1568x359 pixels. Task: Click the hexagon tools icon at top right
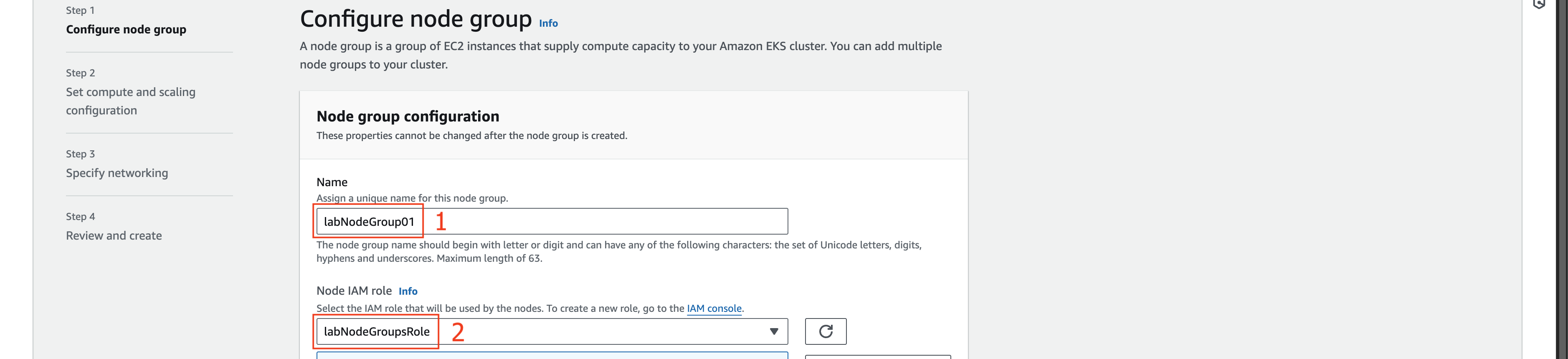[x=1539, y=4]
